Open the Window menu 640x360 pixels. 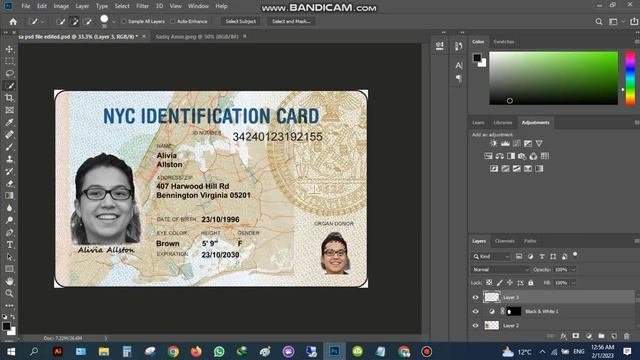point(198,6)
